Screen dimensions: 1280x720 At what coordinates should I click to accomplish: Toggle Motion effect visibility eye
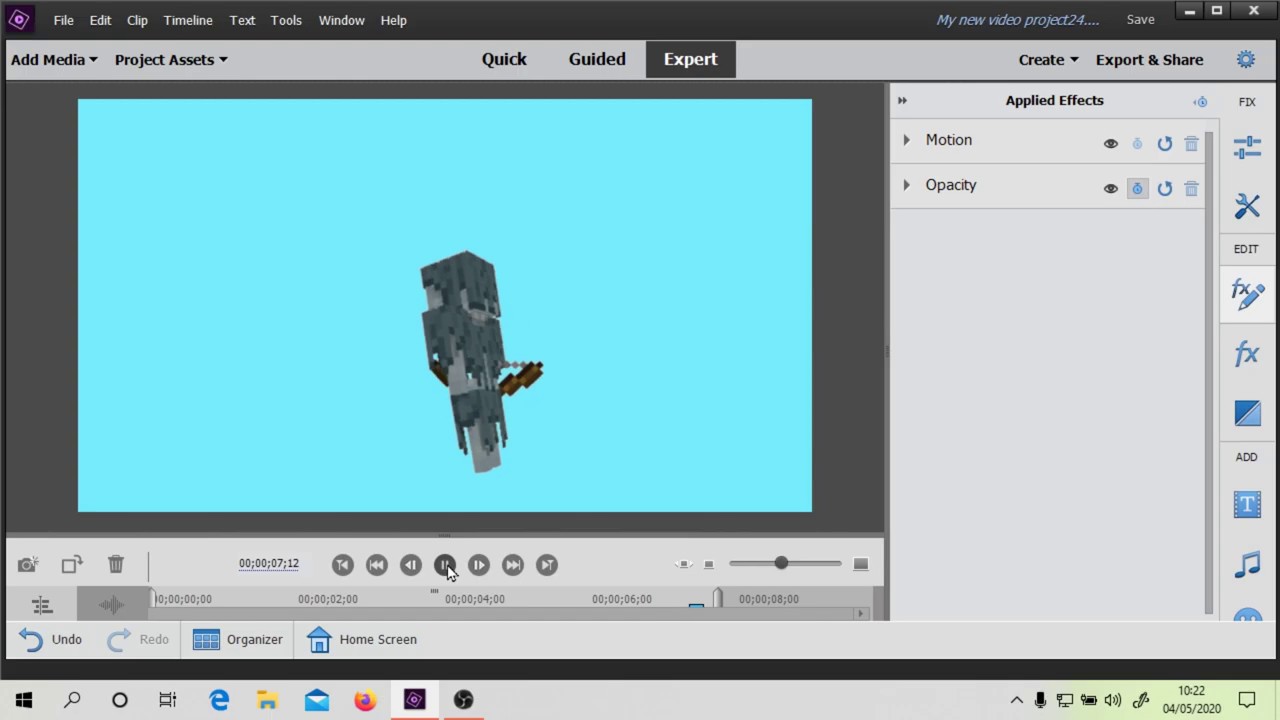tap(1110, 144)
